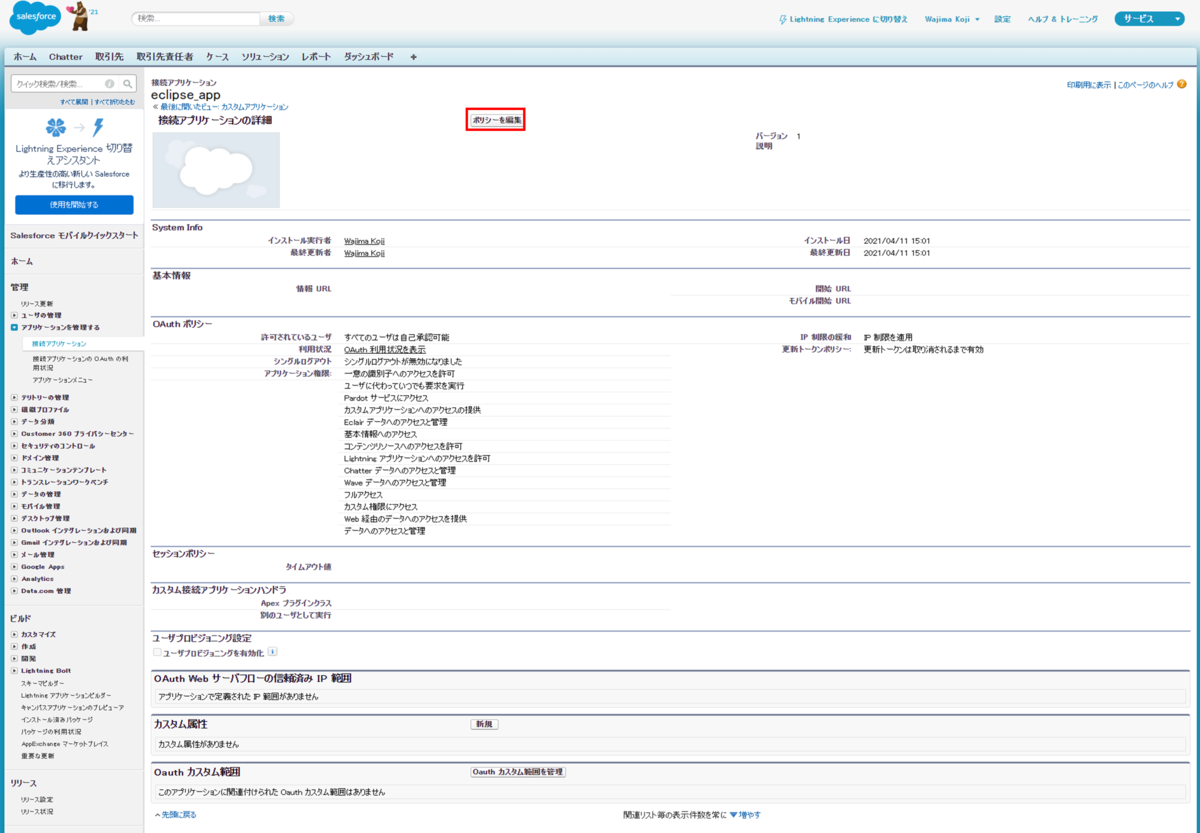Click the 使用を開始する button
The width and height of the screenshot is (1200, 833).
pyautogui.click(x=74, y=205)
